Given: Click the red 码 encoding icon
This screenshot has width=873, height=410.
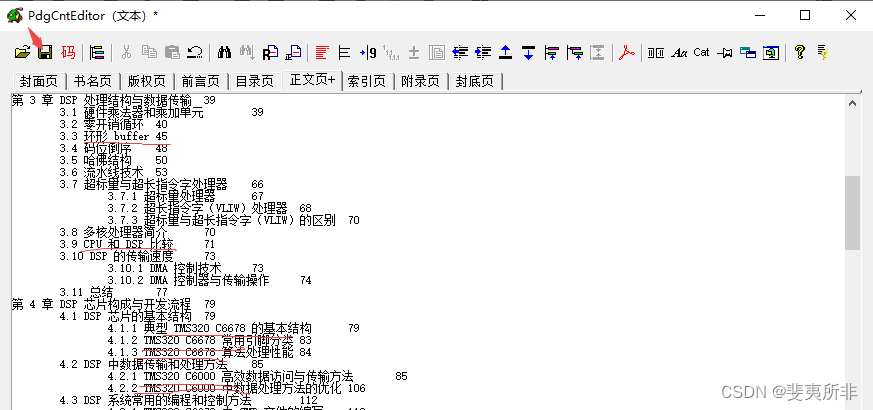Looking at the screenshot, I should (x=68, y=52).
